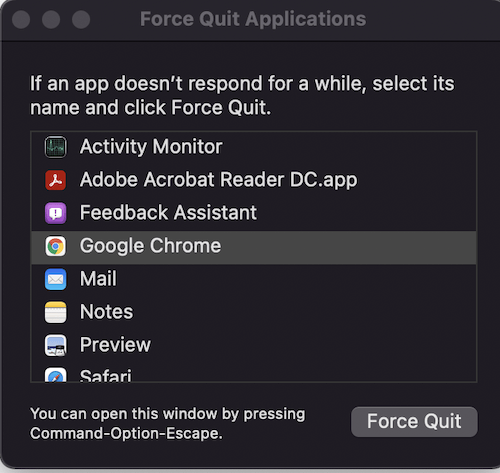Click the Google Chrome icon

55,246
